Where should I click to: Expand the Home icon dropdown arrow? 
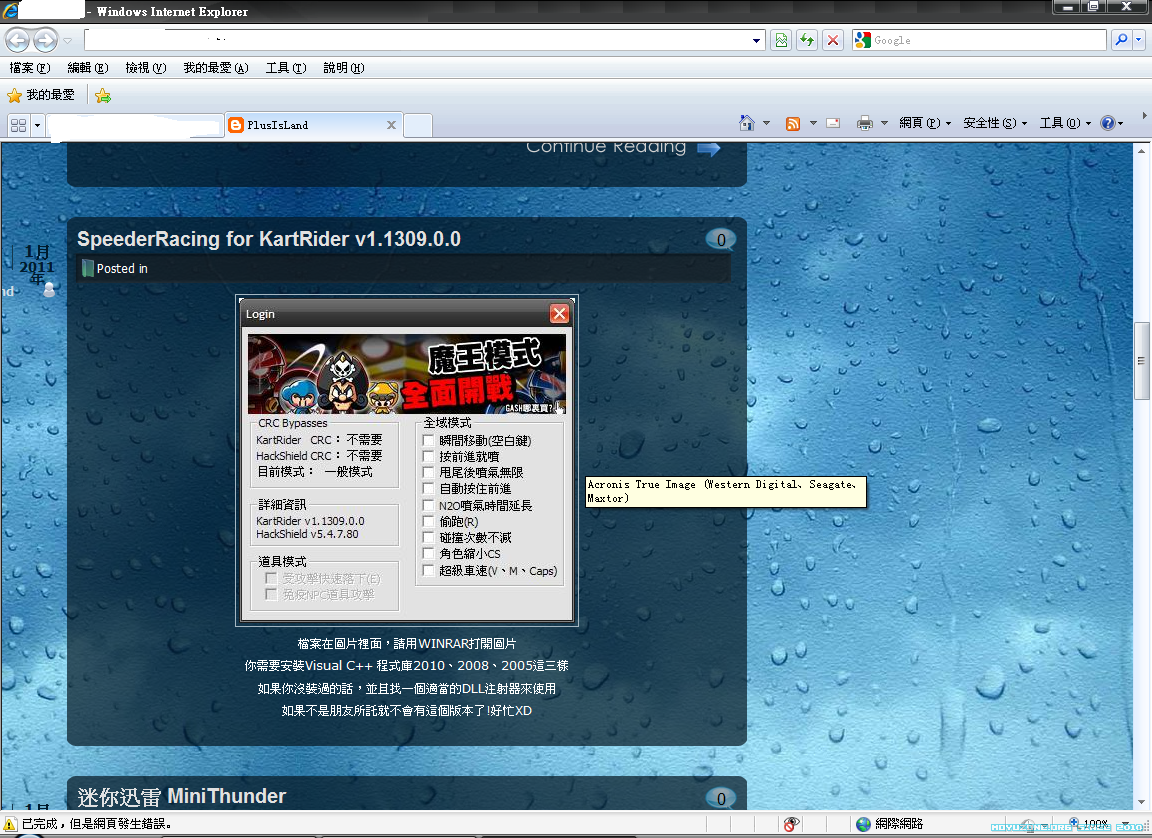click(766, 123)
